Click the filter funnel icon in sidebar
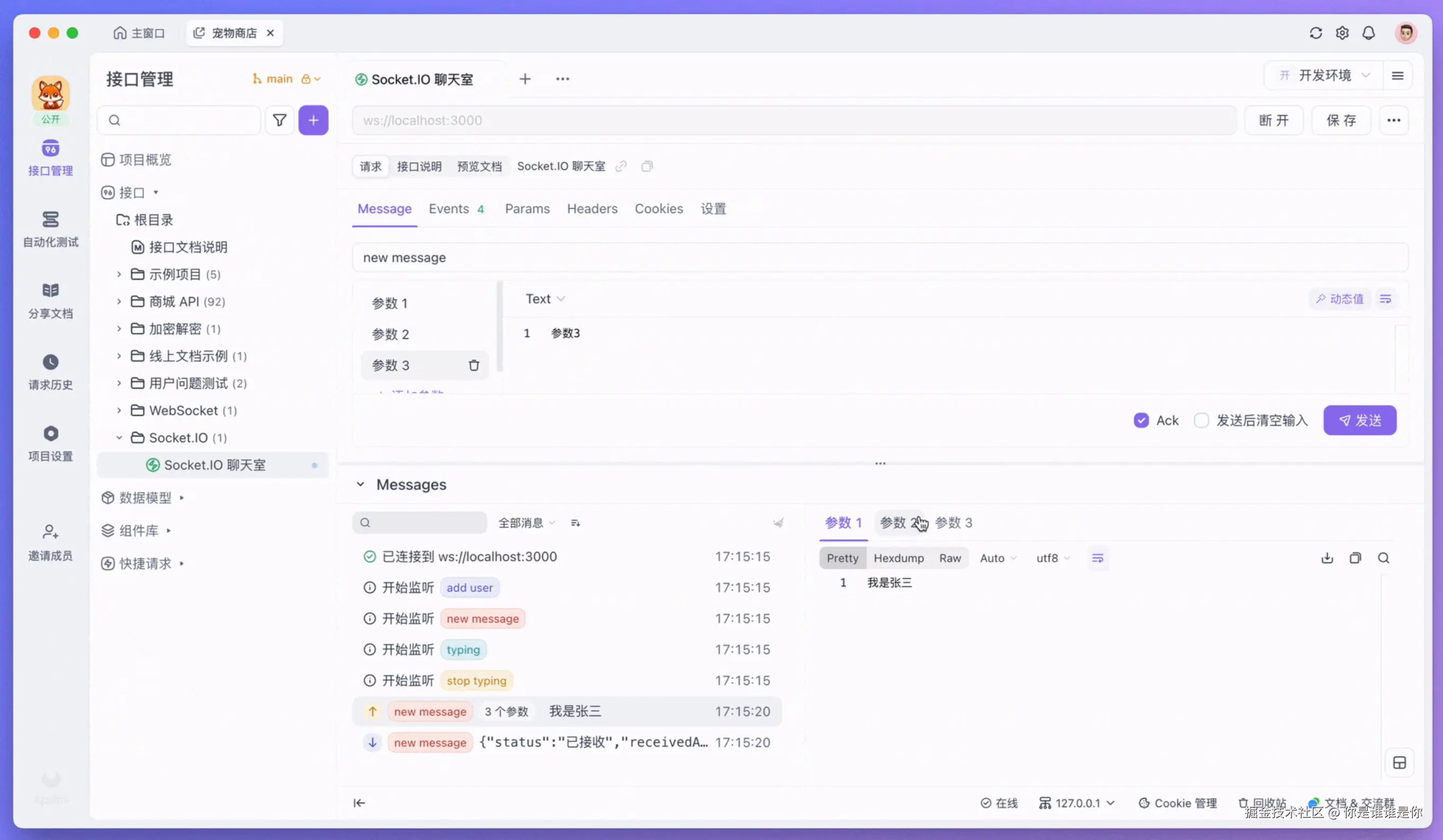 280,120
